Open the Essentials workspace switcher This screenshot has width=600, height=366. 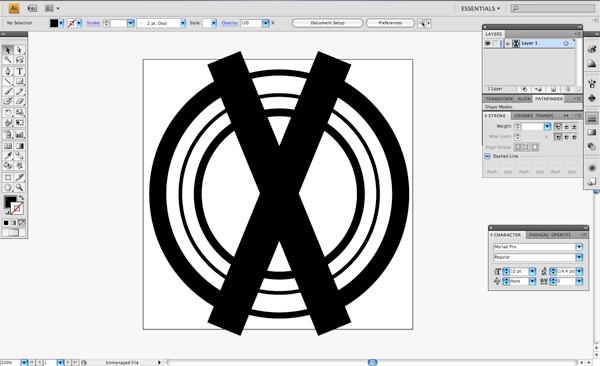[x=480, y=8]
